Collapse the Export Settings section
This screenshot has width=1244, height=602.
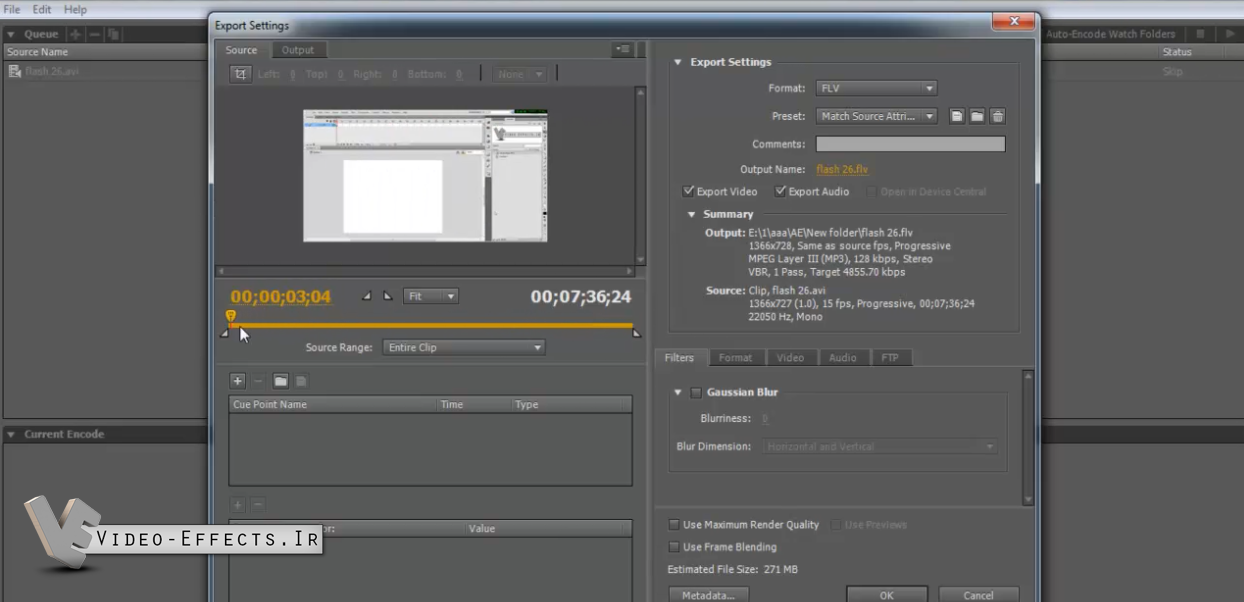point(677,62)
